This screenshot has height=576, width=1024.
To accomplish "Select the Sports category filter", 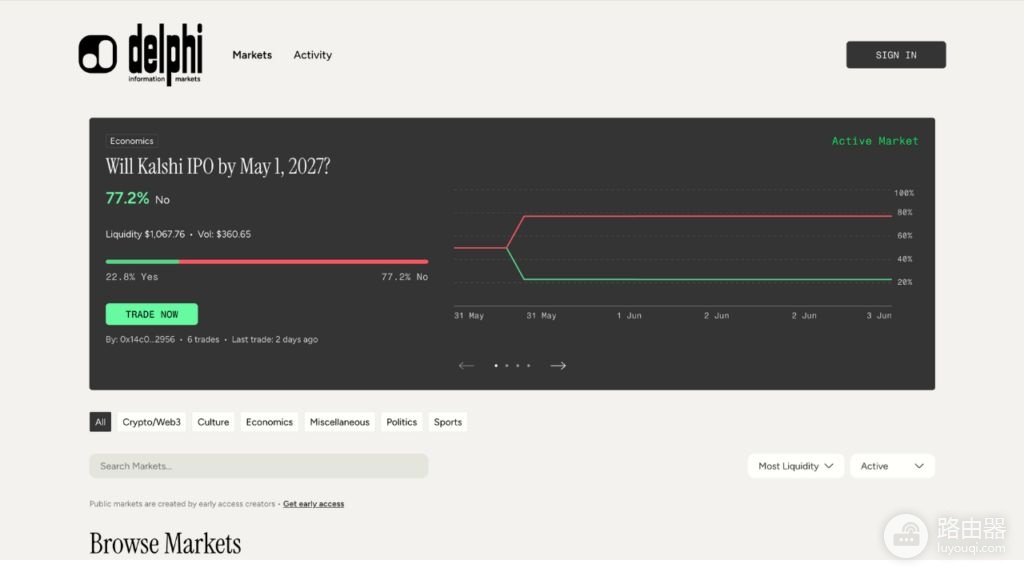I will 448,422.
